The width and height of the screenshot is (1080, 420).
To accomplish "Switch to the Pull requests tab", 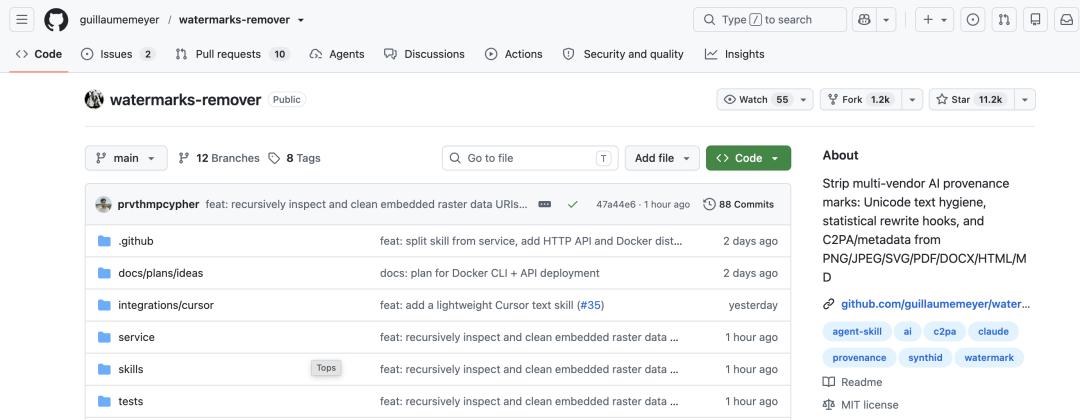I will 232,54.
